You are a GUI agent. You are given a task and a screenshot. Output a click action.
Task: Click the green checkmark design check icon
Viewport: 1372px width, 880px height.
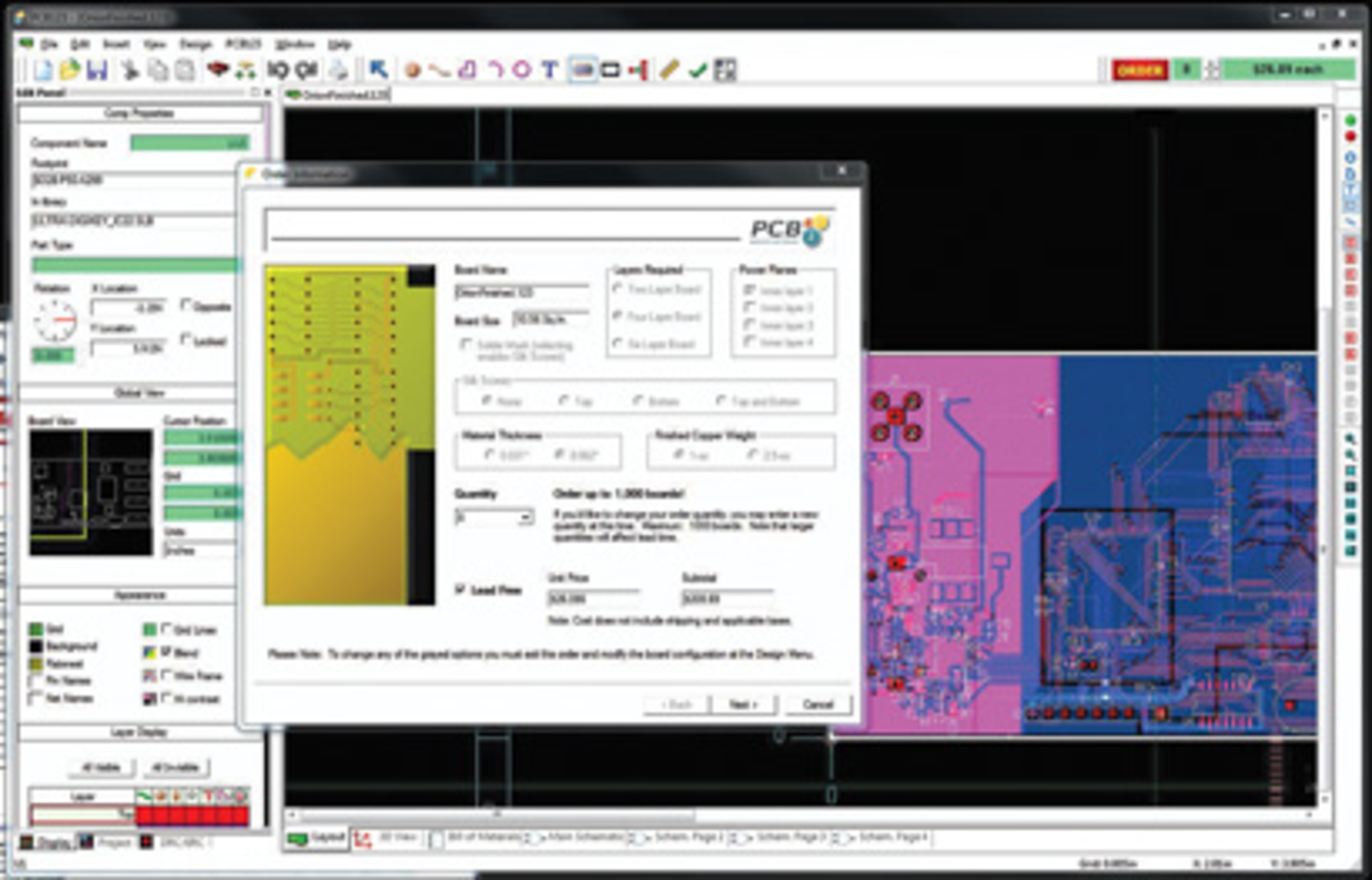[697, 70]
